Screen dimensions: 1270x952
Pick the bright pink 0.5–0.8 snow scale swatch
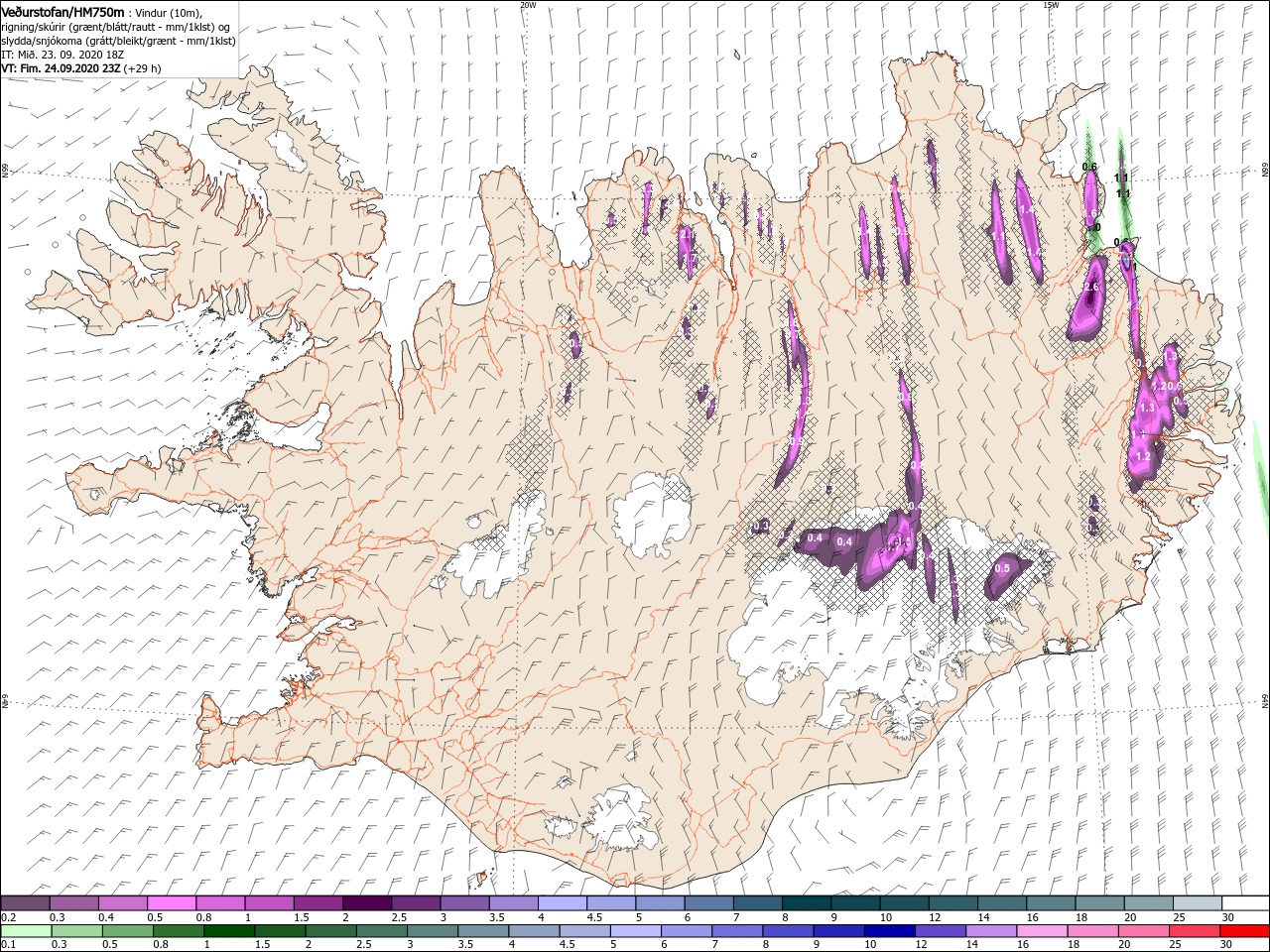point(171,903)
